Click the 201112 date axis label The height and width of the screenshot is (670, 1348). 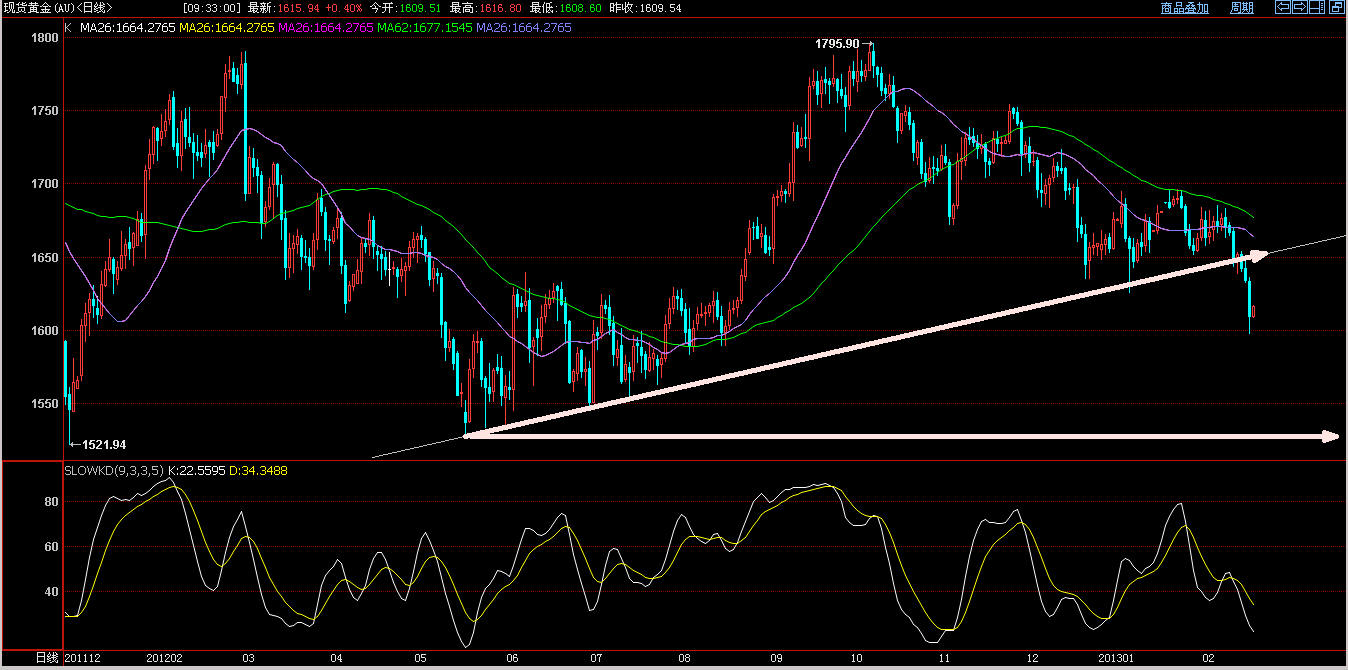[x=83, y=658]
